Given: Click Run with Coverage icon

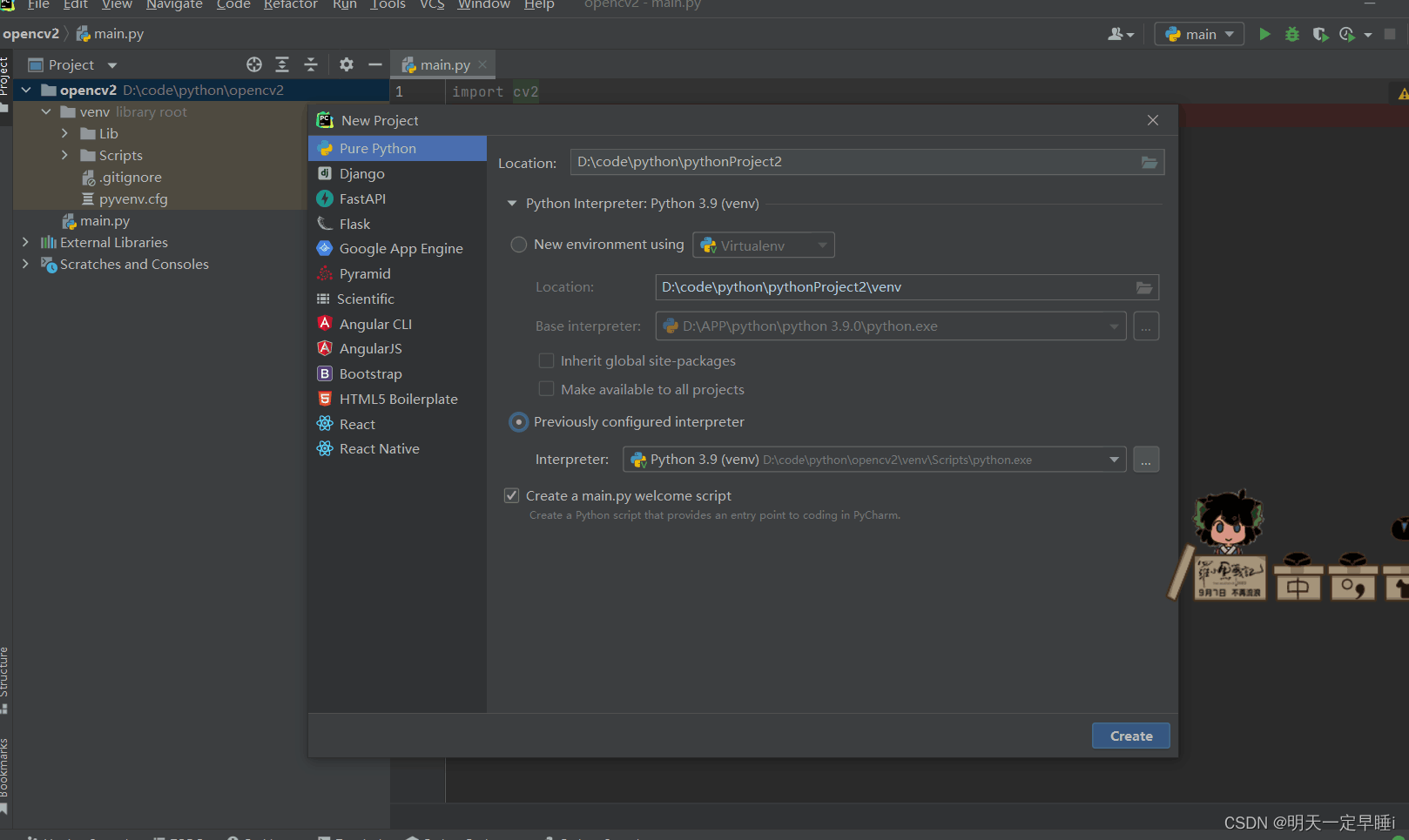Looking at the screenshot, I should point(1320,34).
